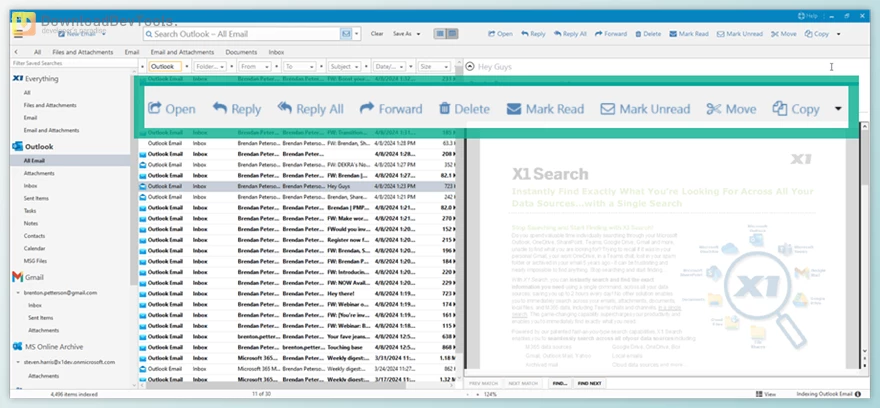
Task: Click the Outlook section icon in sidebar
Action: [x=17, y=146]
